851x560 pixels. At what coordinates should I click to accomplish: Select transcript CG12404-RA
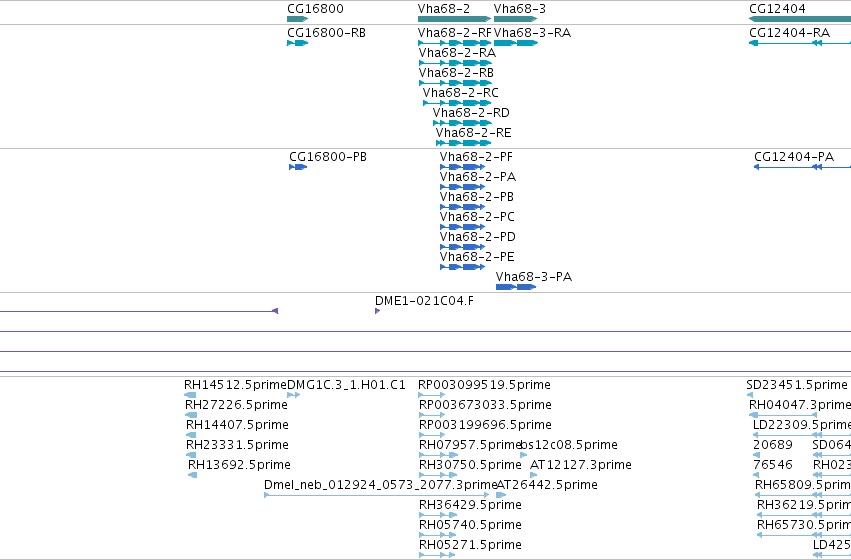click(789, 33)
